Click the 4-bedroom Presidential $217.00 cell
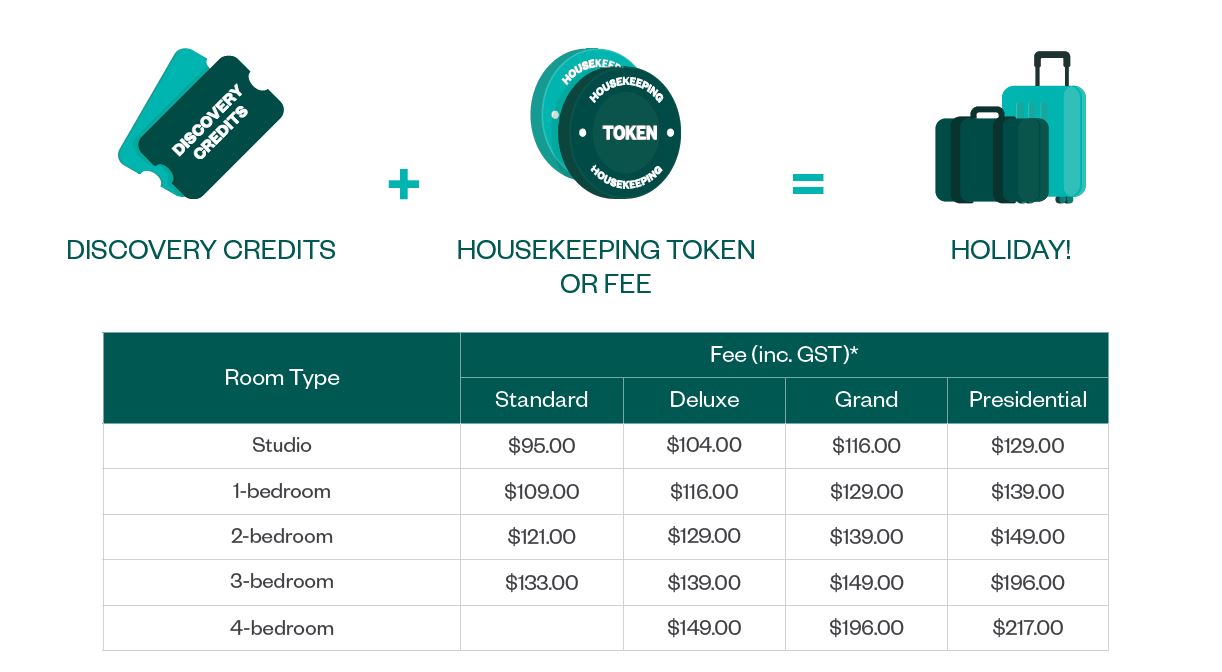Image resolution: width=1222 pixels, height=672 pixels. [1027, 628]
